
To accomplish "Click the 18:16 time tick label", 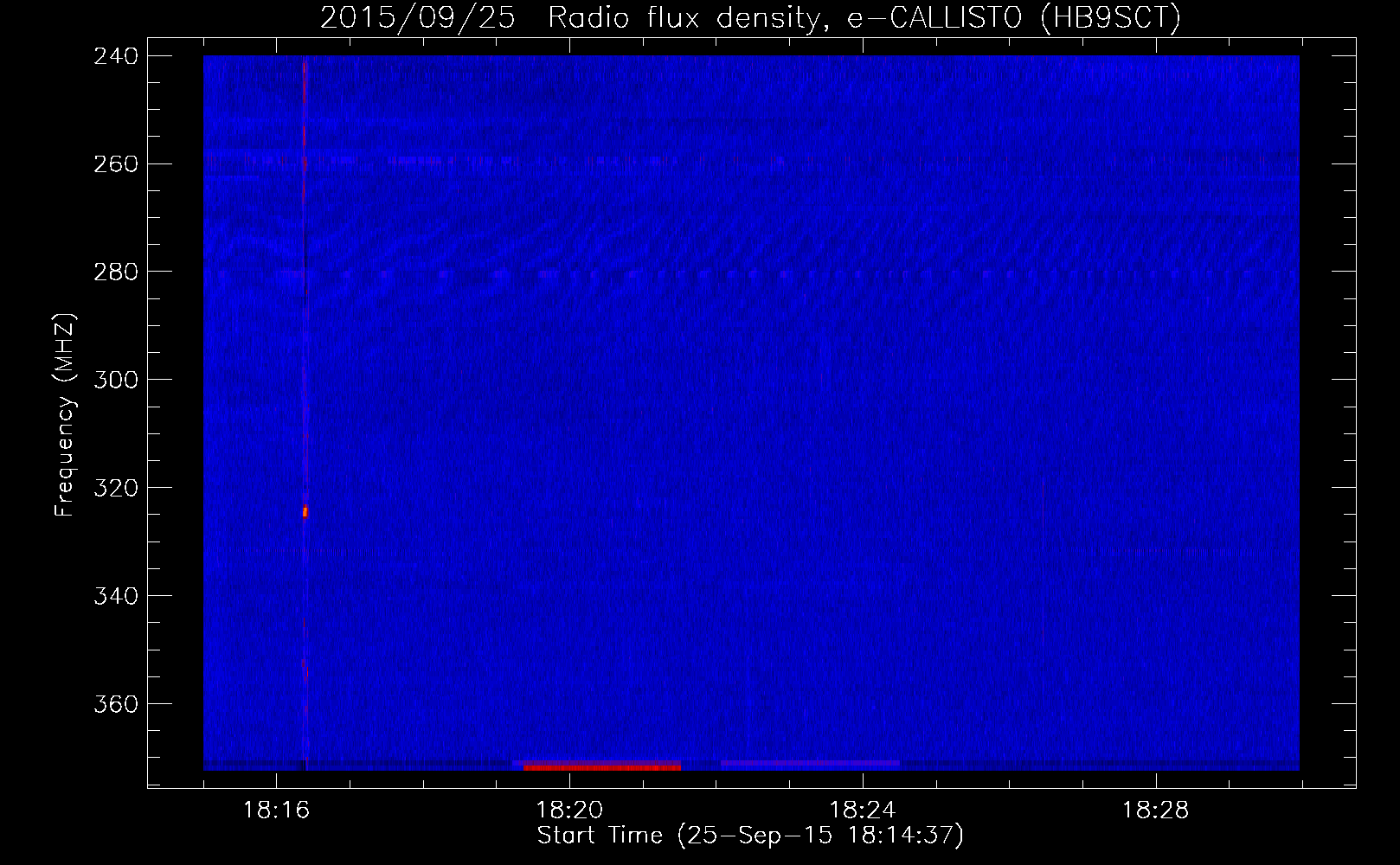I will pyautogui.click(x=276, y=811).
